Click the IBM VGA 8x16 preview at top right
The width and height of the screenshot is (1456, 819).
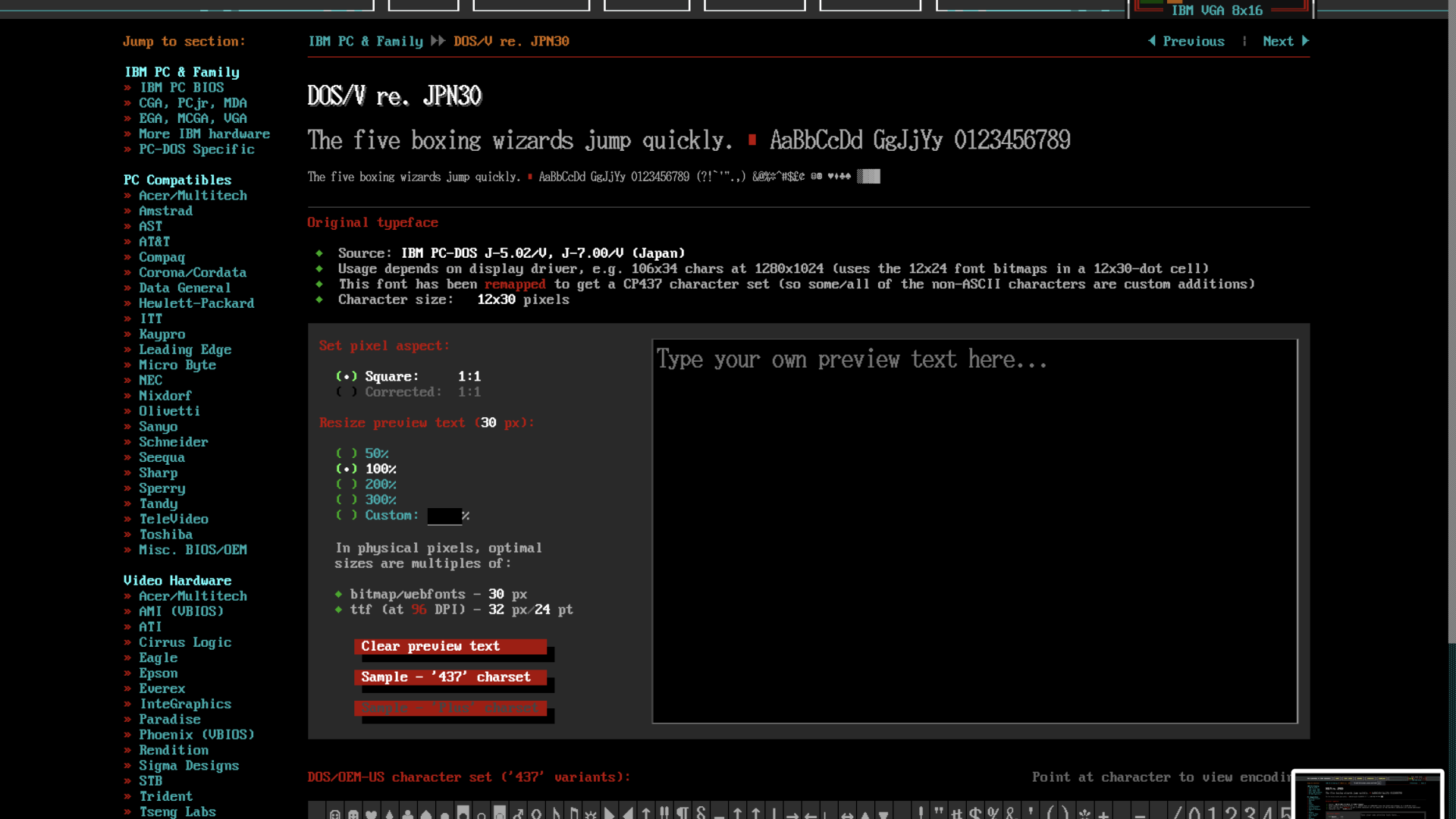(x=1222, y=10)
